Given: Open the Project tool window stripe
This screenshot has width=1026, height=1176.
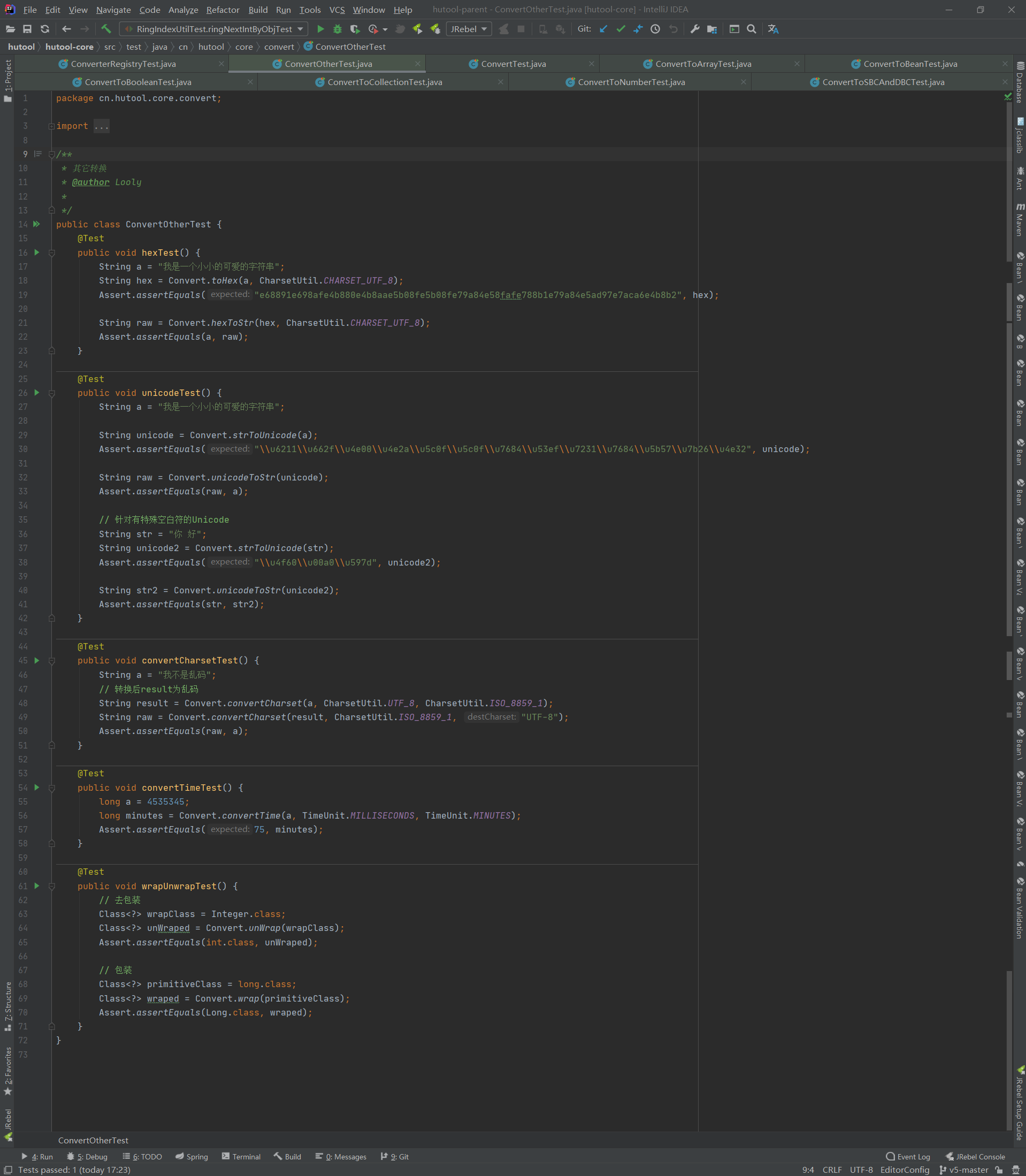Looking at the screenshot, I should 7,81.
